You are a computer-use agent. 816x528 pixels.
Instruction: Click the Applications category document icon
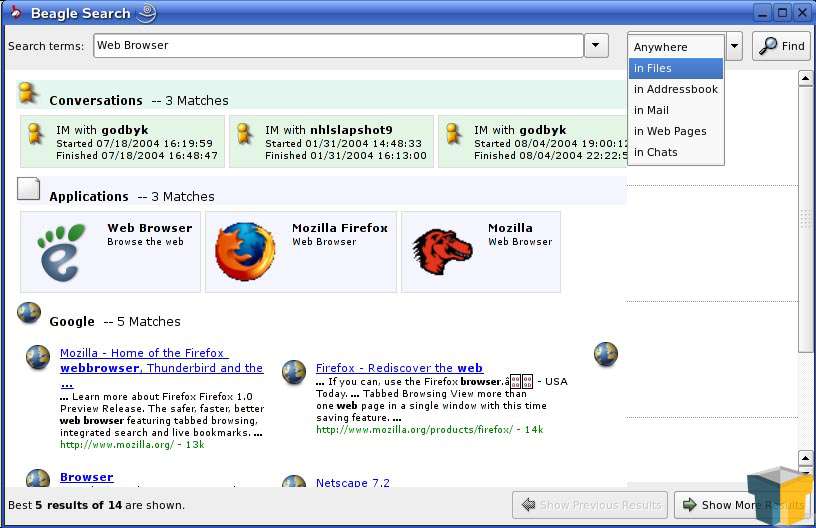click(28, 189)
